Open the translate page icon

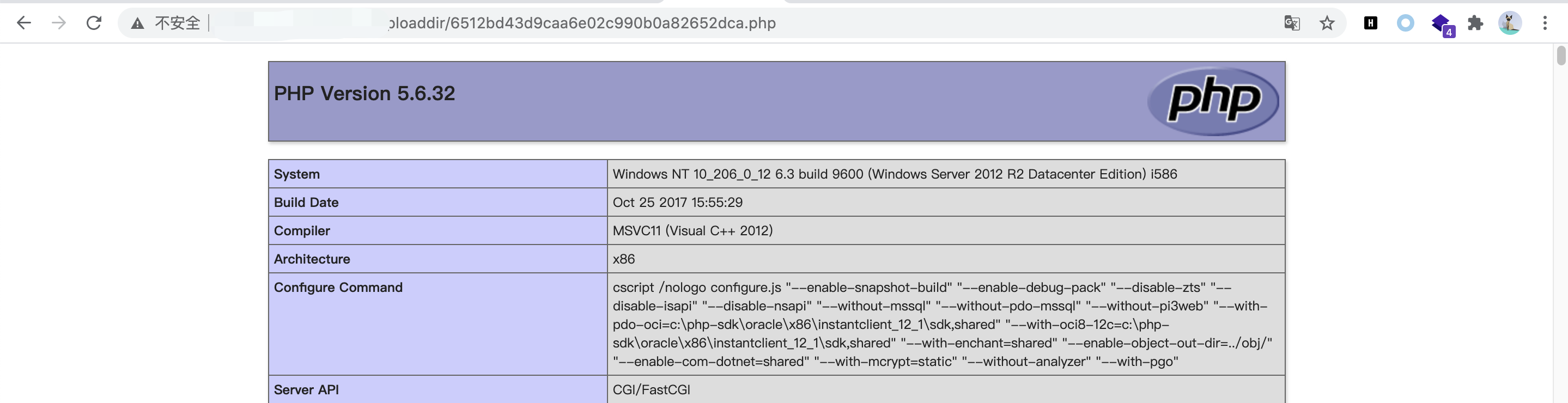1292,23
